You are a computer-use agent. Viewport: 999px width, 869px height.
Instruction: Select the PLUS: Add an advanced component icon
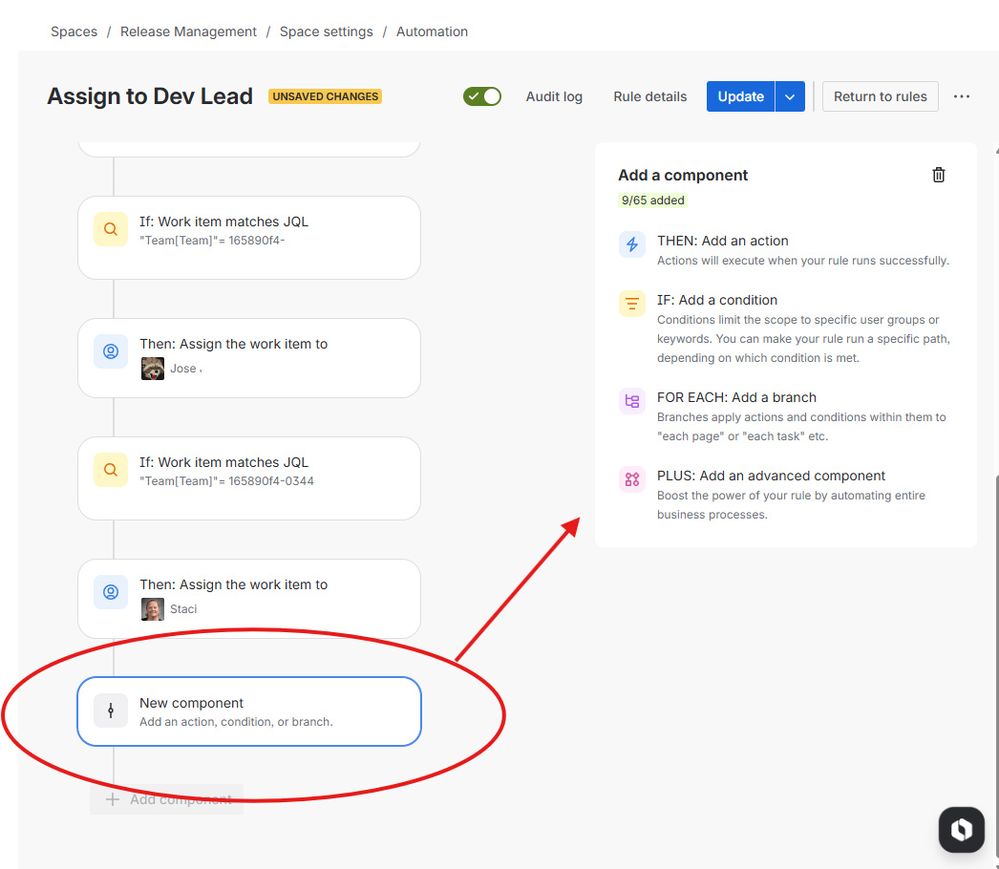[631, 479]
